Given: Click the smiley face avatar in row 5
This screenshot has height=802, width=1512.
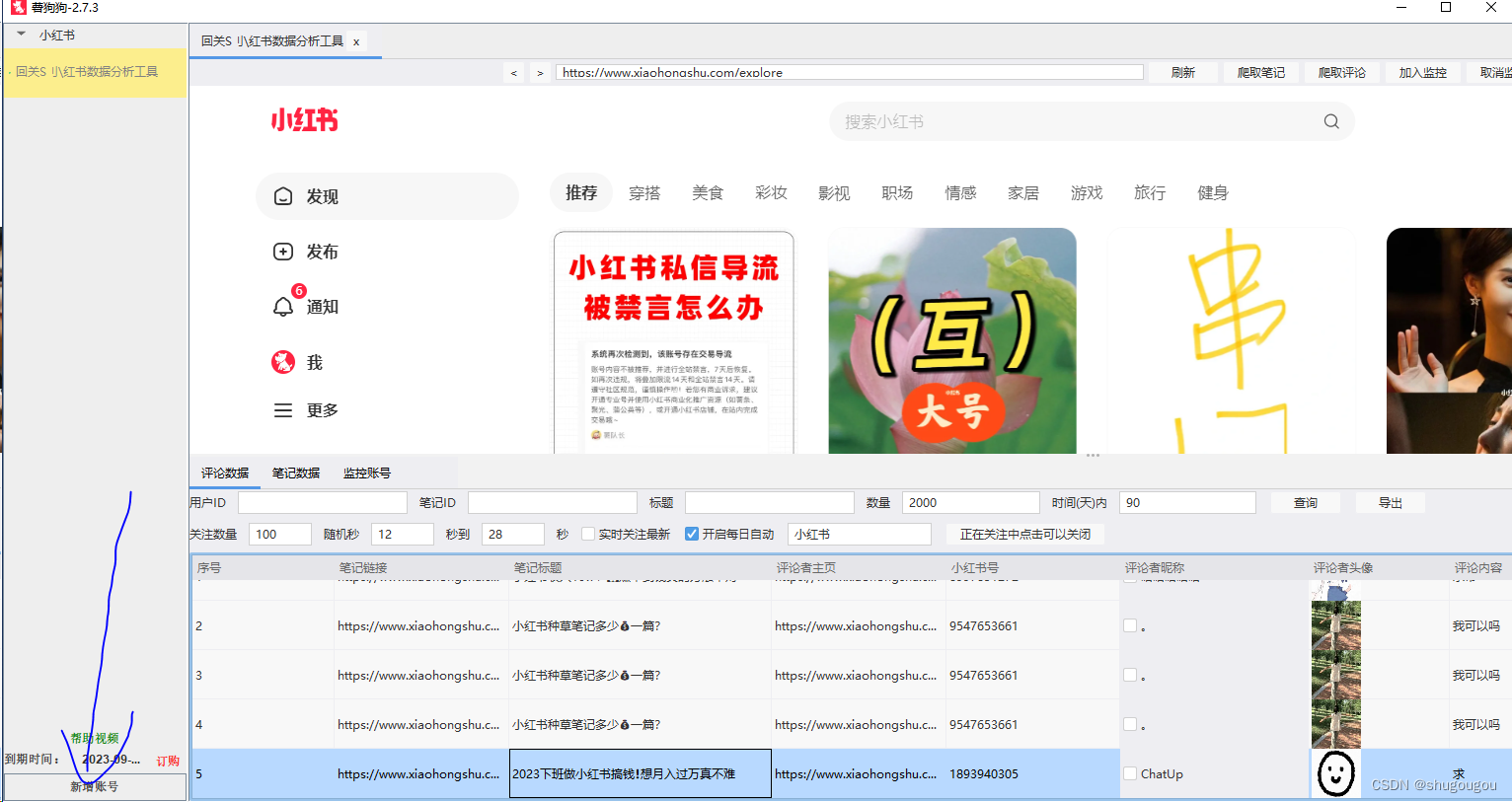Looking at the screenshot, I should point(1336,774).
